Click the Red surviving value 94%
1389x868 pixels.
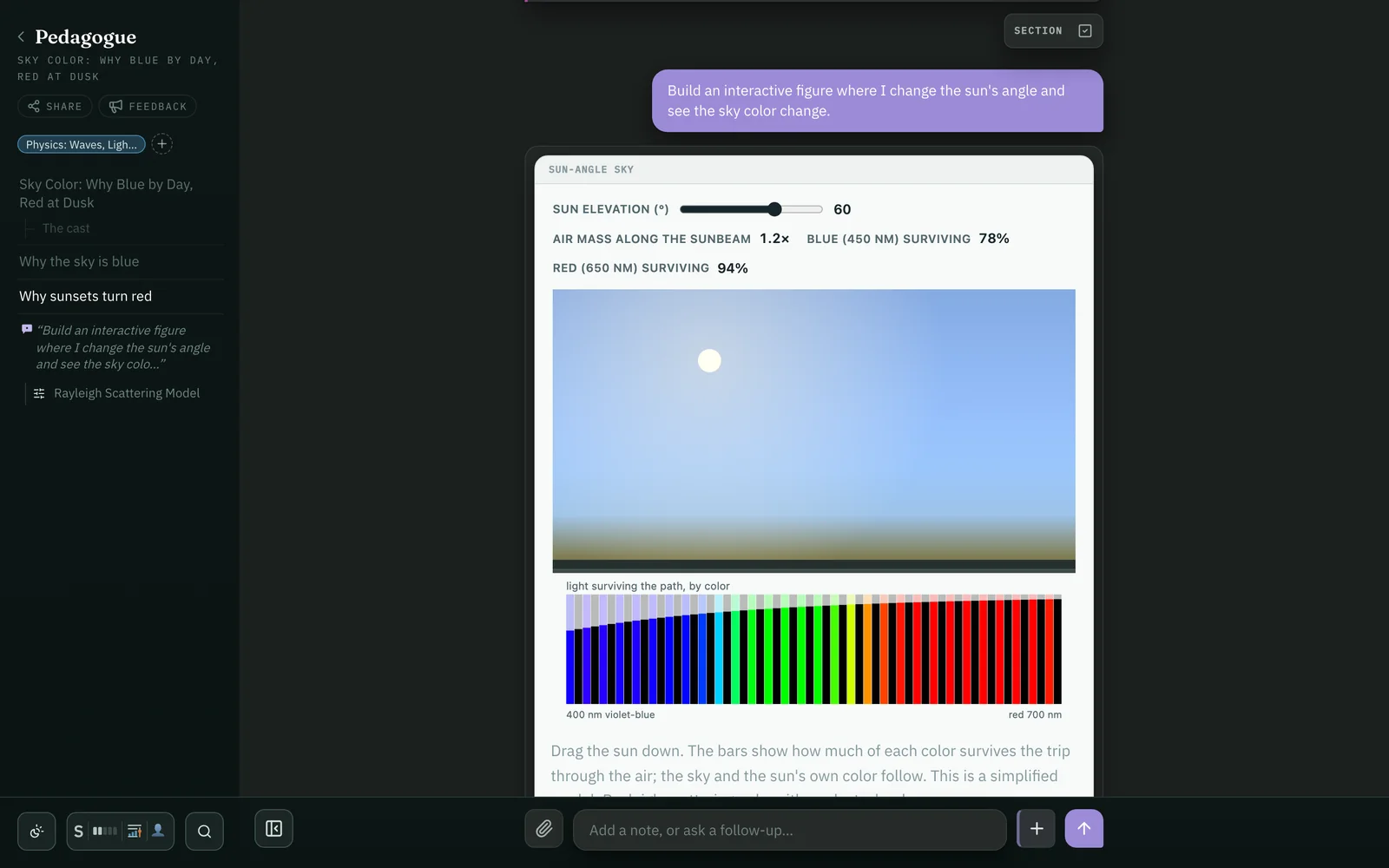coord(733,268)
